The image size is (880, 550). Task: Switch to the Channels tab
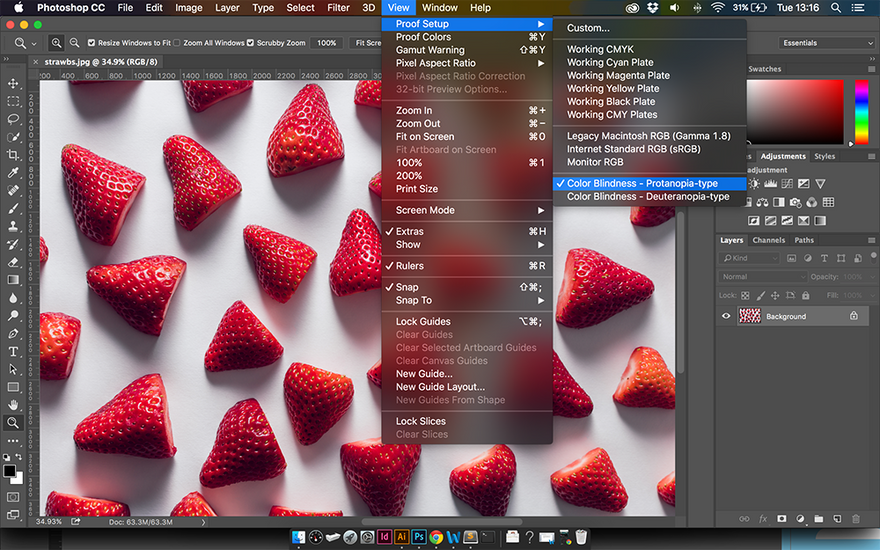[768, 240]
